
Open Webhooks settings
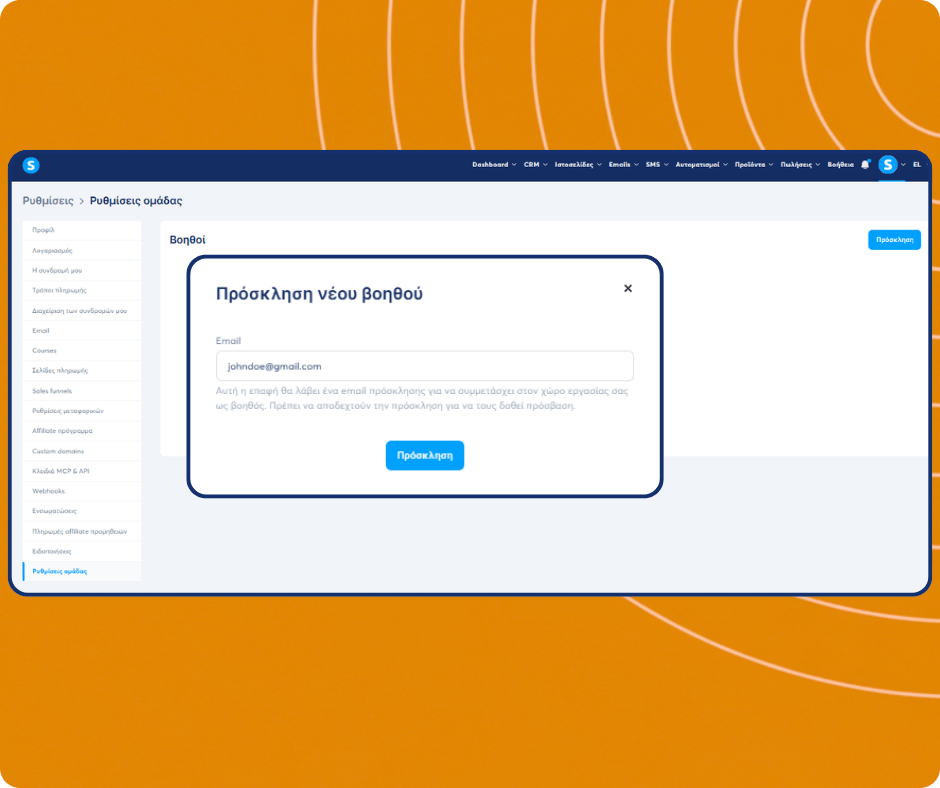(82, 491)
